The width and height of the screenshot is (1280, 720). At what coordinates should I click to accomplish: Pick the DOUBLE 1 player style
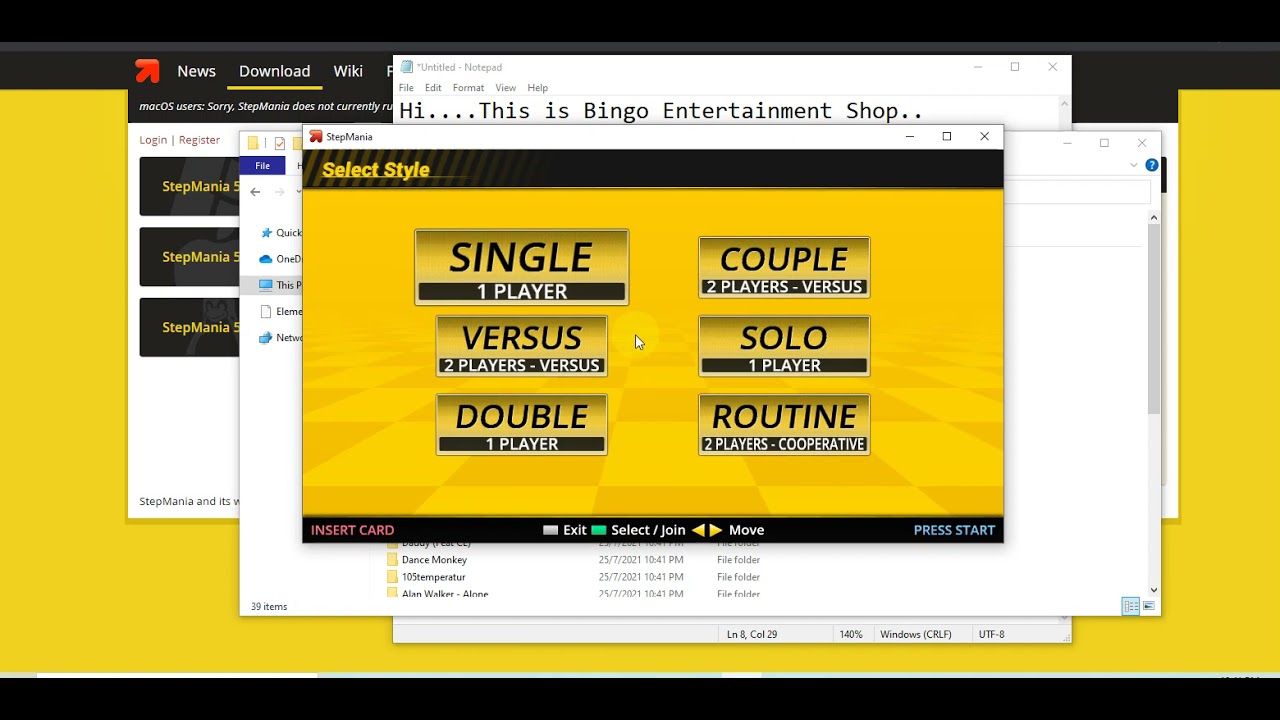[x=521, y=425]
